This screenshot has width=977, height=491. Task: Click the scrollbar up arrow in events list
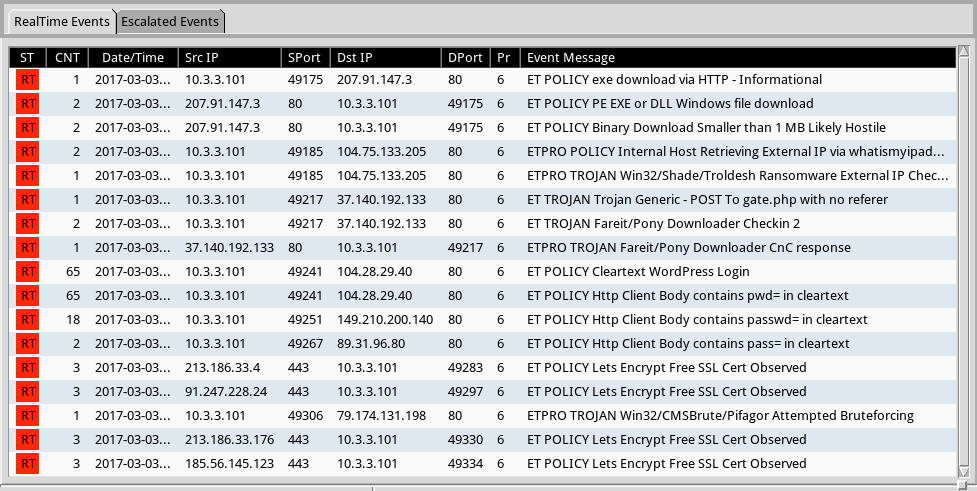pos(963,52)
